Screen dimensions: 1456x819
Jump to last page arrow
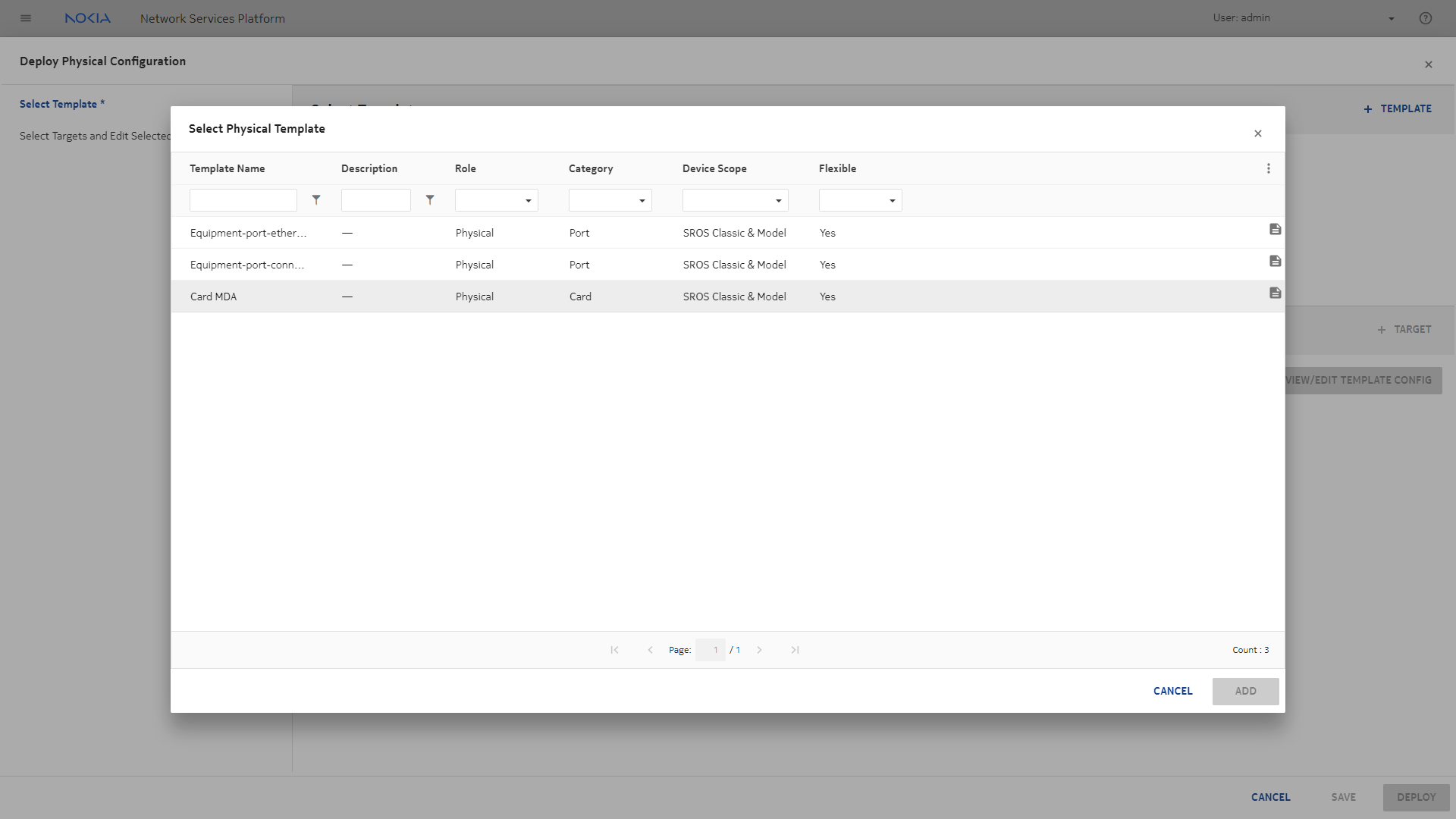[795, 650]
